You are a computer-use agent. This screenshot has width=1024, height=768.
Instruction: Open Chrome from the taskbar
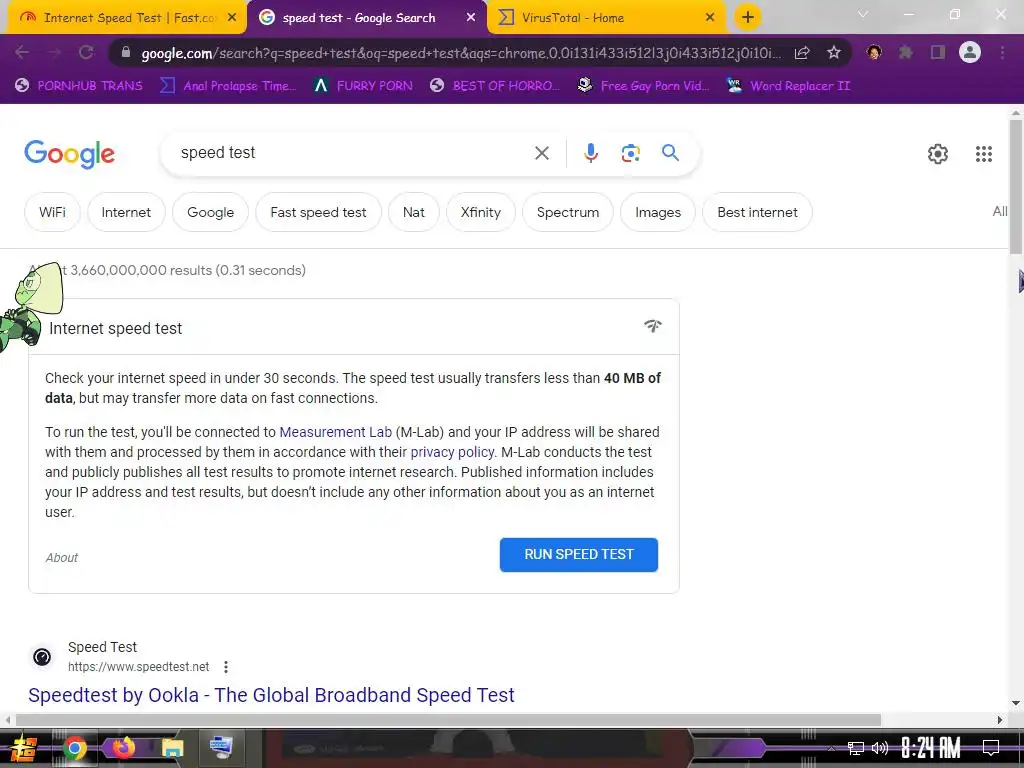(74, 748)
